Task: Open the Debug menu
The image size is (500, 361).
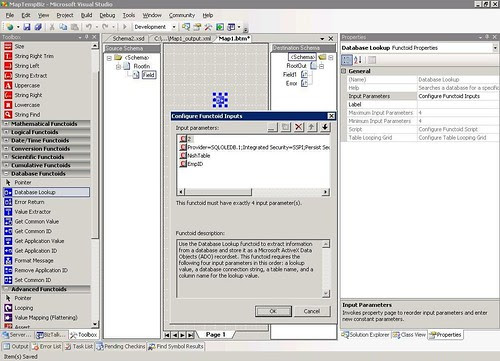Action: click(107, 15)
